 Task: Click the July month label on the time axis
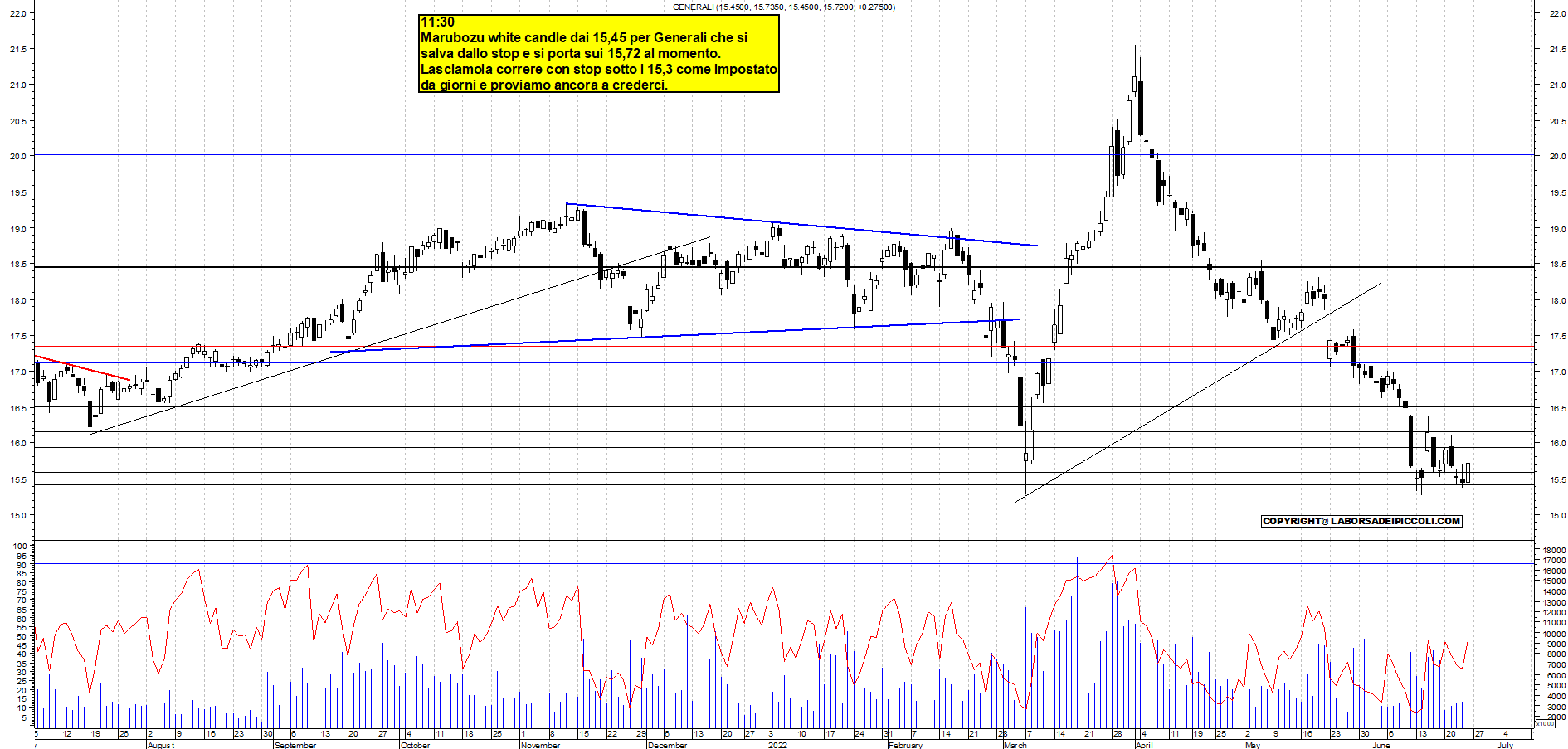click(x=1505, y=745)
